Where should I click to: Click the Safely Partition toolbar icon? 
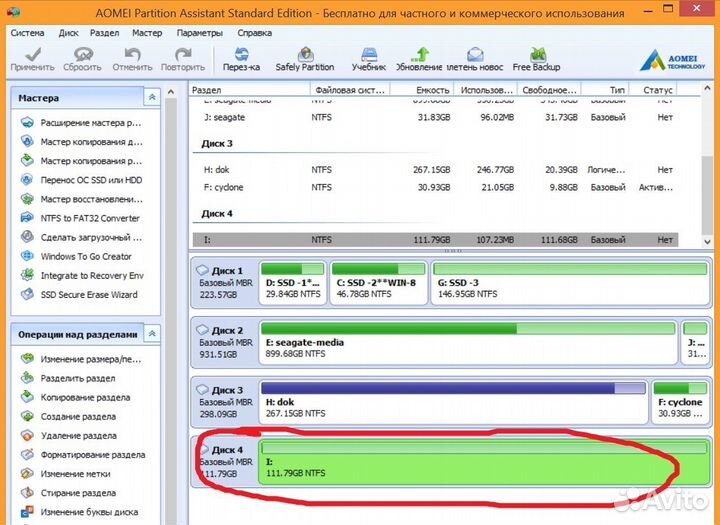(304, 54)
